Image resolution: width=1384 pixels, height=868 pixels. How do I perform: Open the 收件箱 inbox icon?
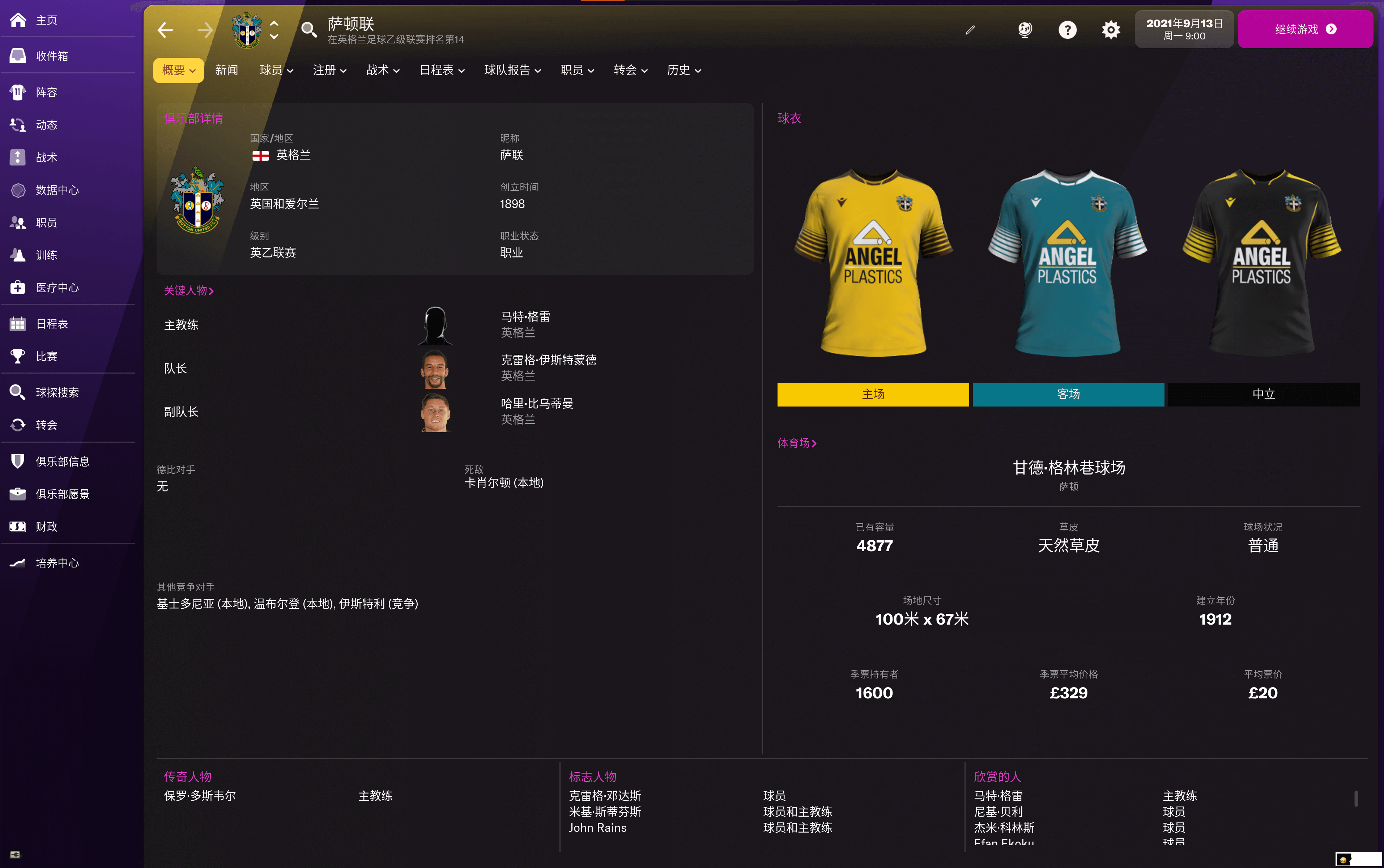pos(18,56)
